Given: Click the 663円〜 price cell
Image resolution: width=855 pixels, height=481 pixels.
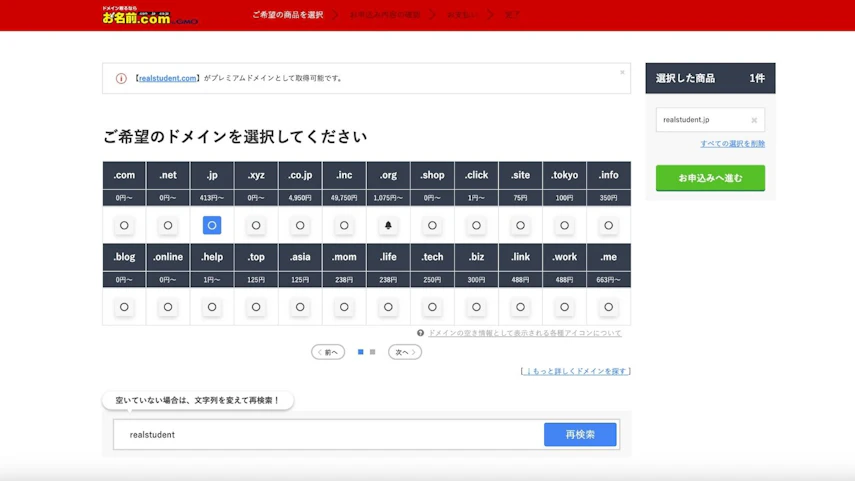Looking at the screenshot, I should click(x=609, y=280).
